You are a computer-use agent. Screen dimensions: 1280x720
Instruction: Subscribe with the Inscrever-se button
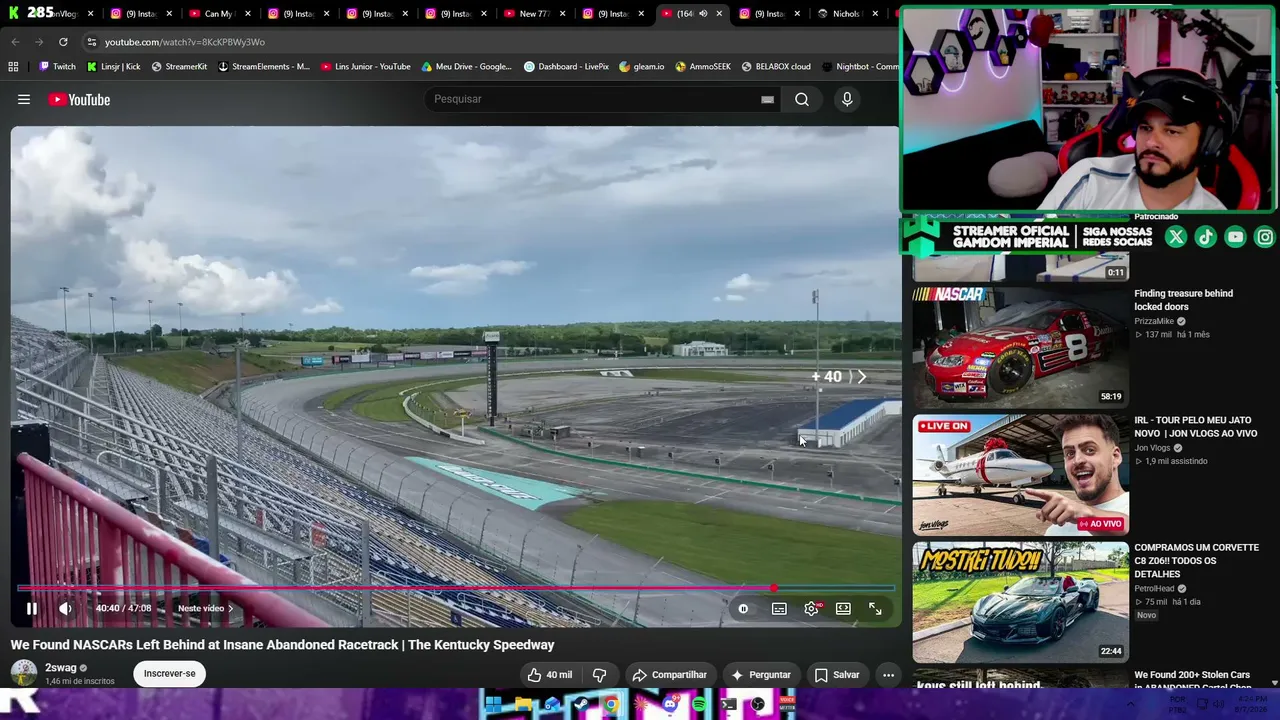170,673
